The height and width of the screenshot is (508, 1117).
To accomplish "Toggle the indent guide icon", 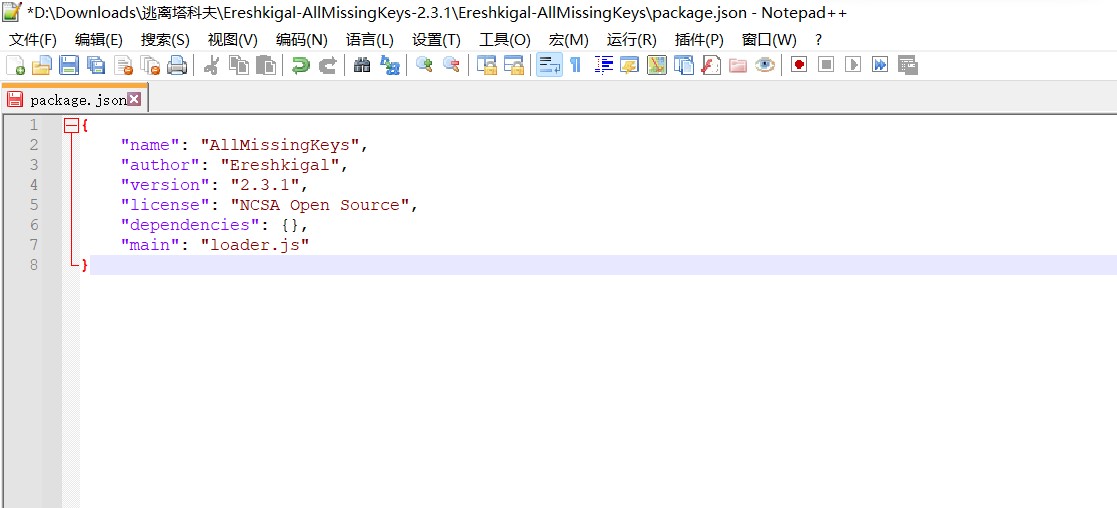I will pyautogui.click(x=603, y=66).
